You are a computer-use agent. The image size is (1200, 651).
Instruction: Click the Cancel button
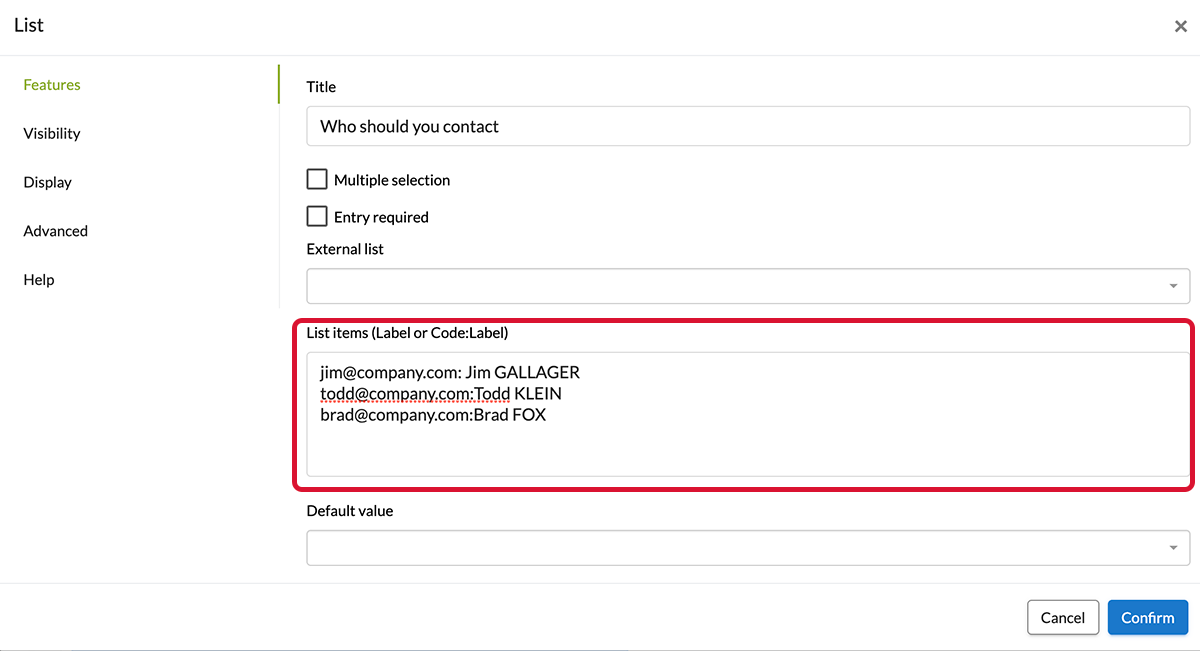click(x=1063, y=618)
